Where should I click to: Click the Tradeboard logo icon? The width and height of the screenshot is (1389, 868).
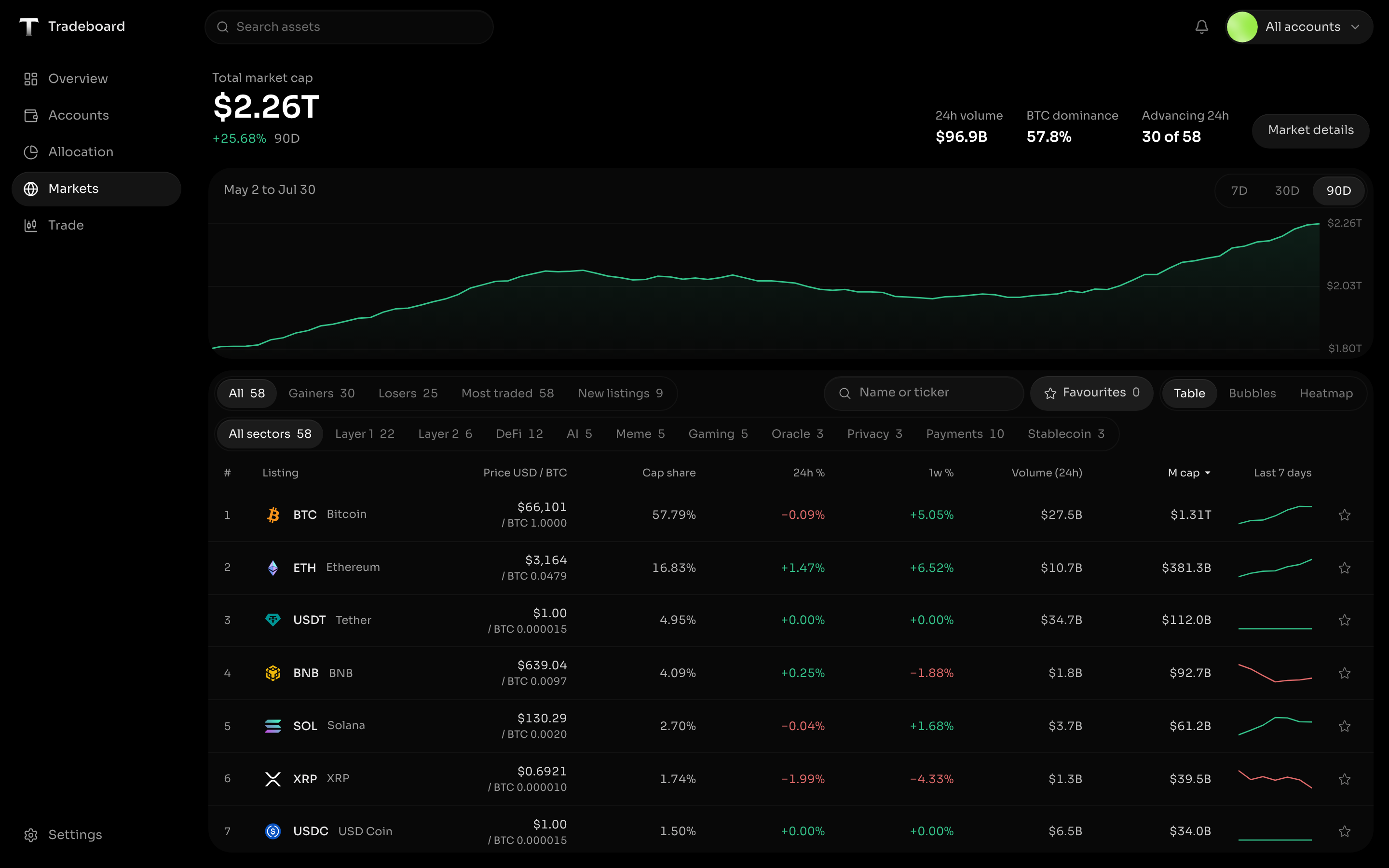click(29, 27)
